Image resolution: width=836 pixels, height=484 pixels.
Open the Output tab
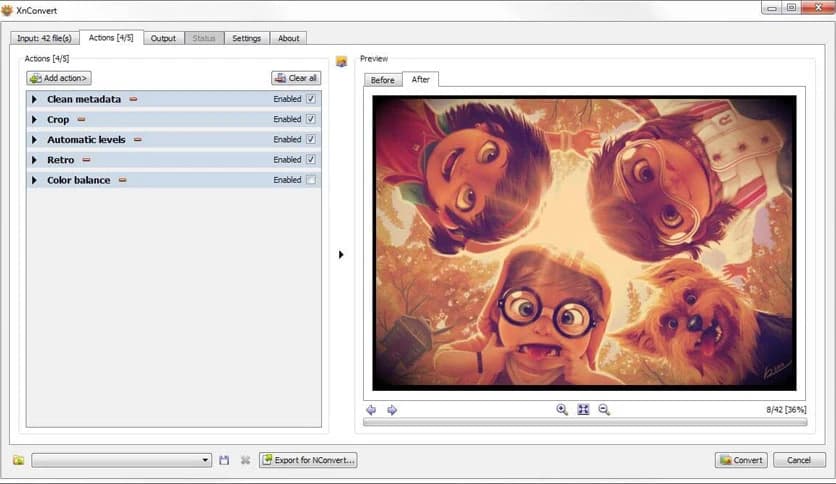coord(163,38)
